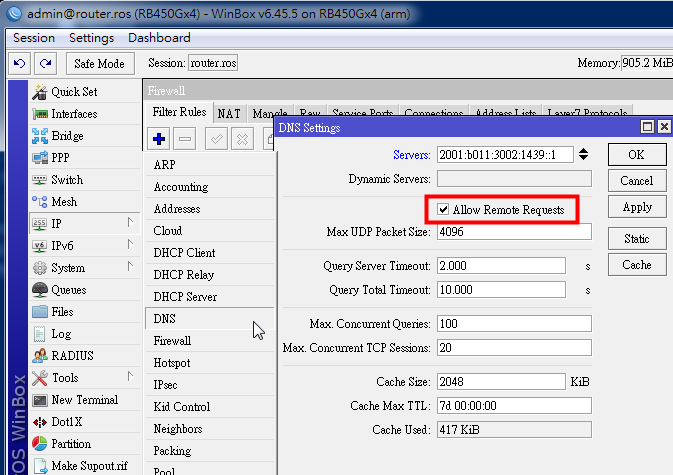The width and height of the screenshot is (673, 475).
Task: Select DNS from IP submenu
Action: [209, 318]
